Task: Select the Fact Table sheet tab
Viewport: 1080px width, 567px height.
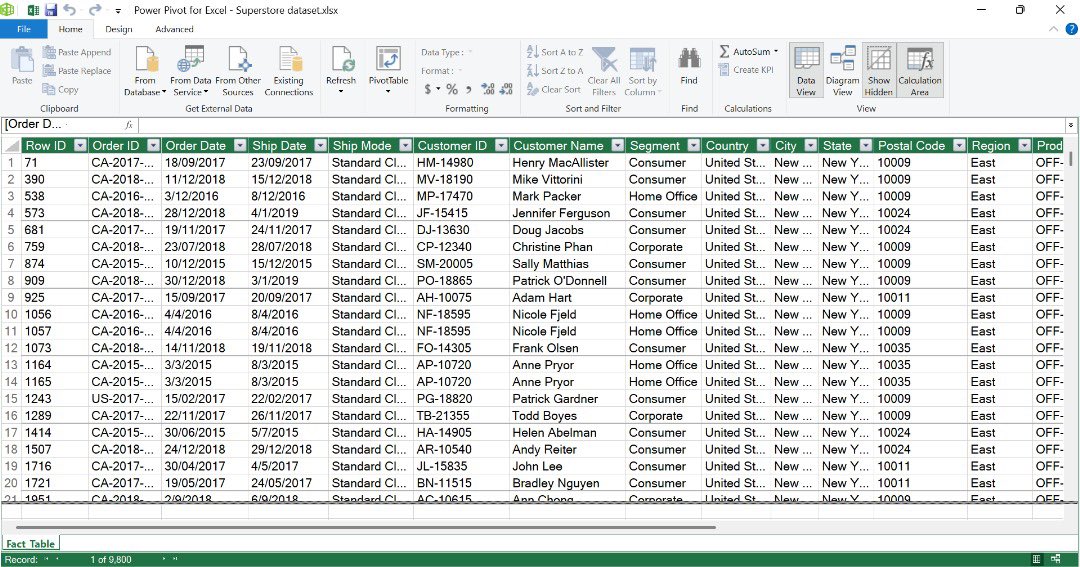Action: pos(30,544)
